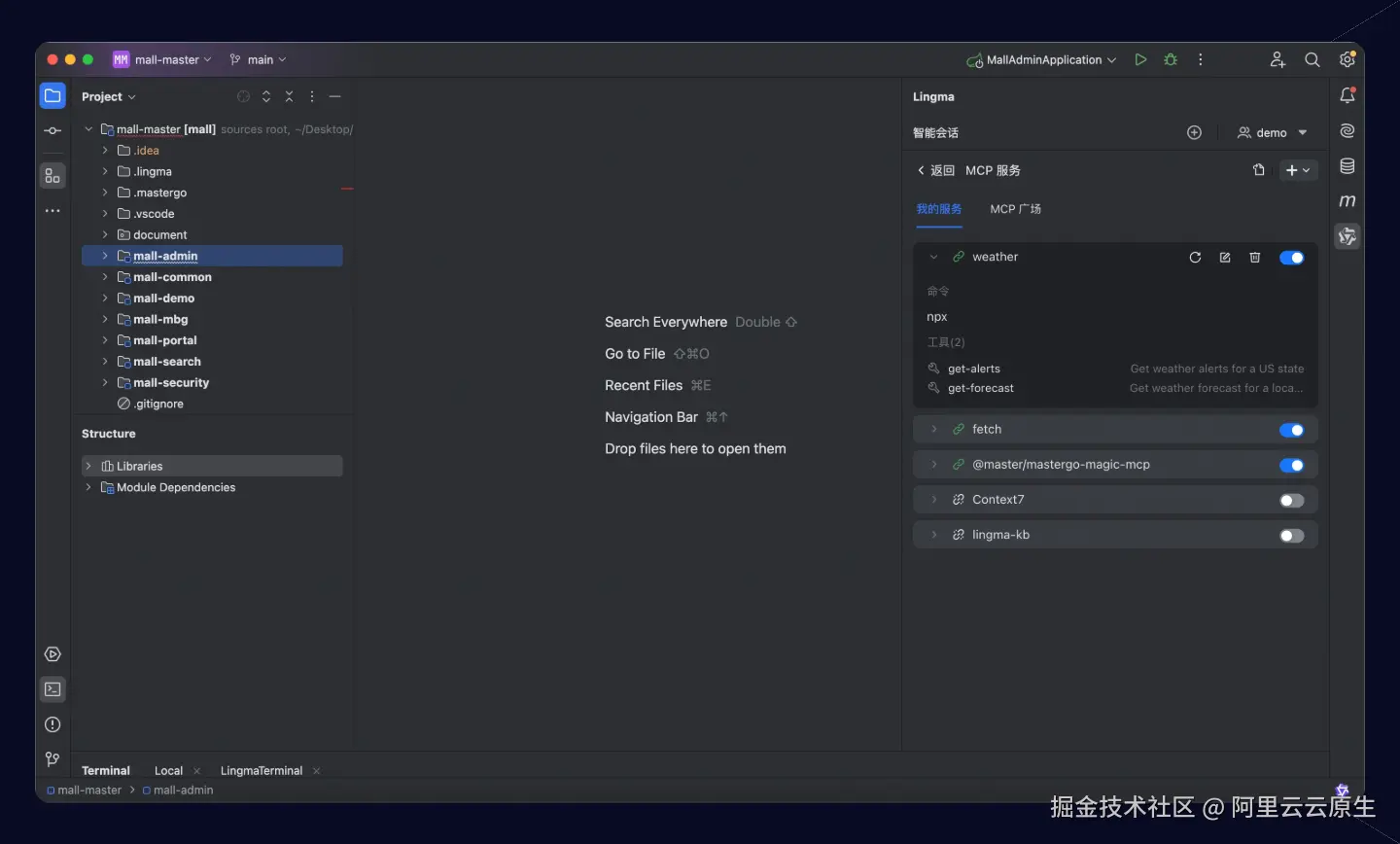This screenshot has height=844, width=1400.
Task: Show more tool windows ellipsis icon
Action: (x=52, y=210)
